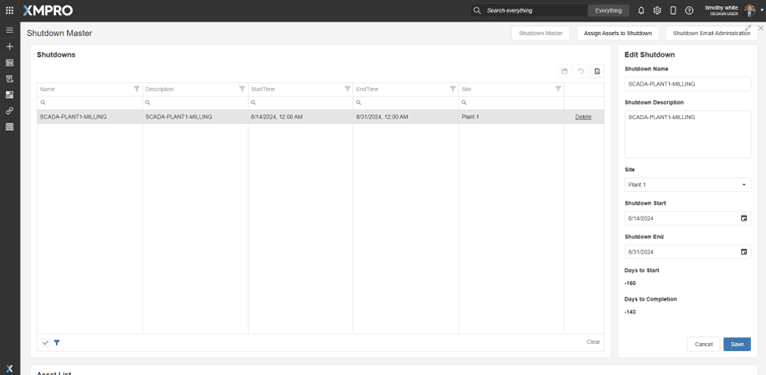This screenshot has height=375, width=766.
Task: Click the Site column search box
Action: point(511,103)
